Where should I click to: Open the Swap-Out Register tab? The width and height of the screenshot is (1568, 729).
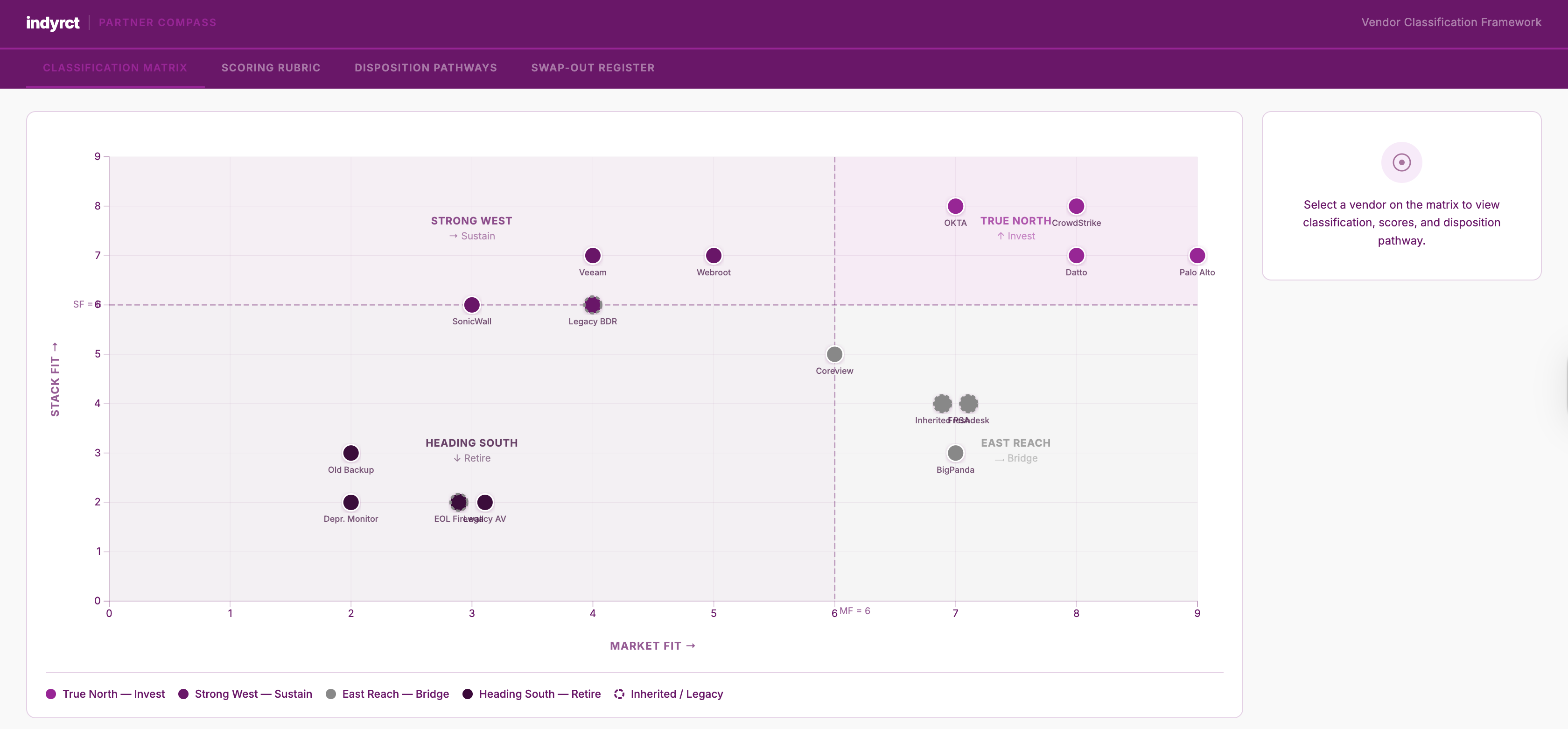pyautogui.click(x=592, y=68)
